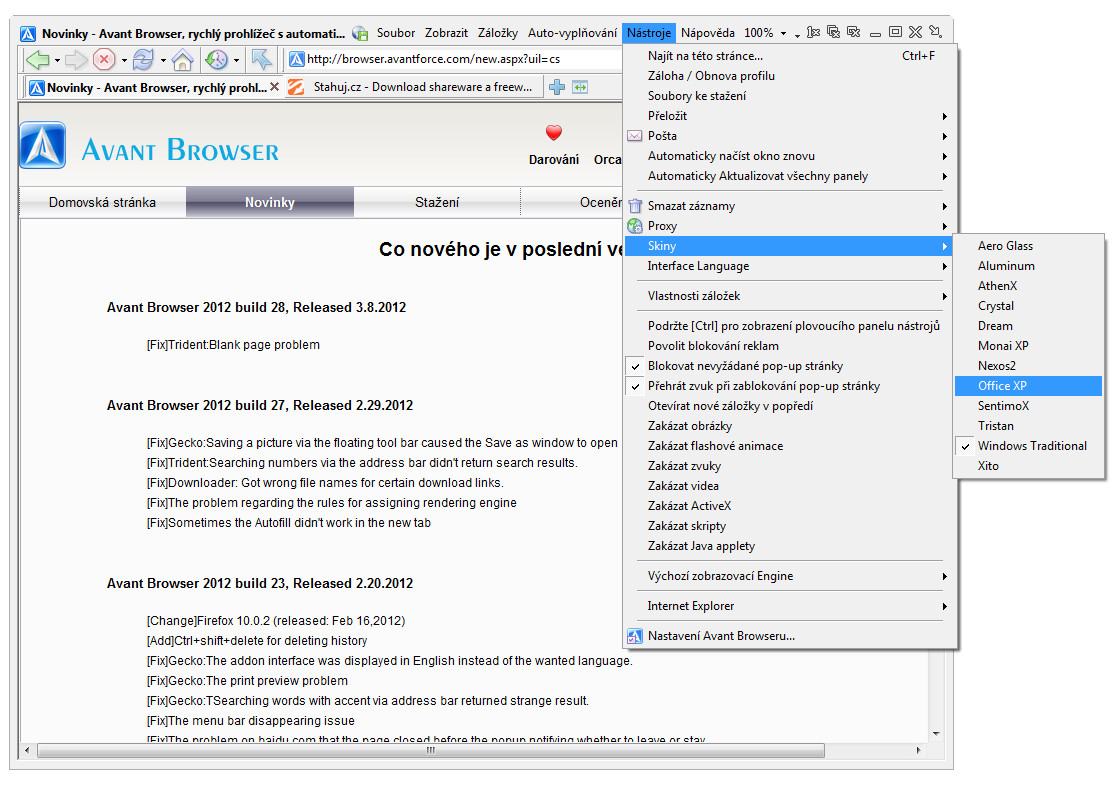This screenshot has width=1115, height=790.
Task: Click the site icon in address bar
Action: point(297,59)
